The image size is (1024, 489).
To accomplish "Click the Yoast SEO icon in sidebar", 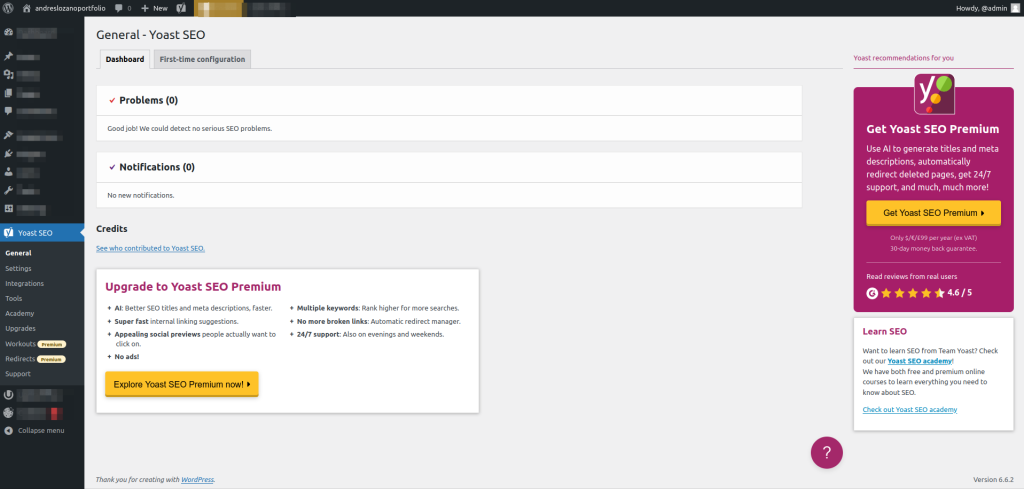I will click(x=8, y=232).
